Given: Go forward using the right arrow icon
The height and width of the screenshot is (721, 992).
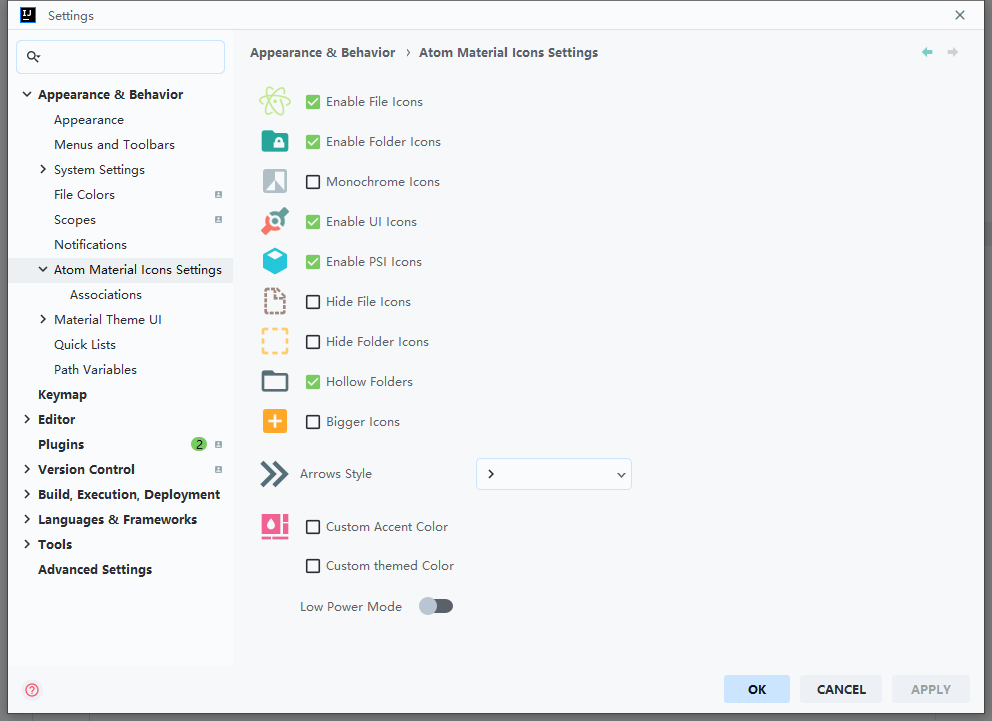Looking at the screenshot, I should coord(952,52).
